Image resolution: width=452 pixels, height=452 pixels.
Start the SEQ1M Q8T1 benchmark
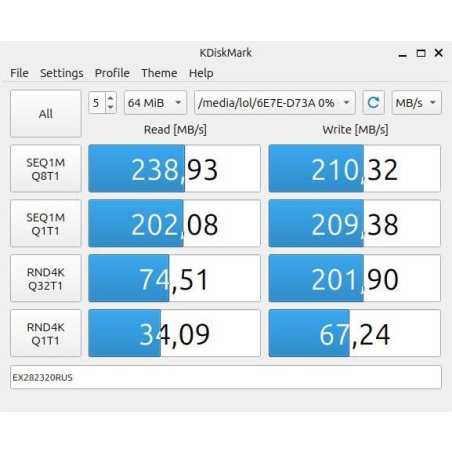click(x=46, y=169)
